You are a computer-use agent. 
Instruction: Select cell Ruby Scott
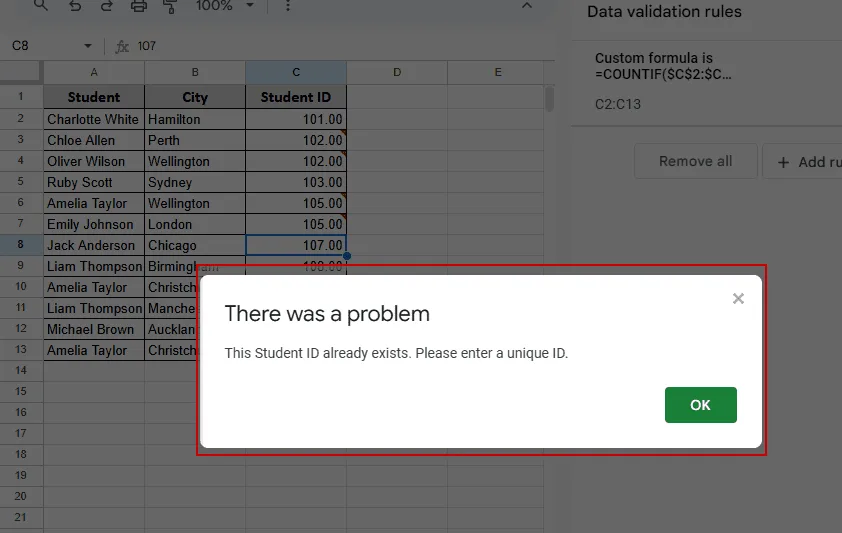tap(94, 182)
